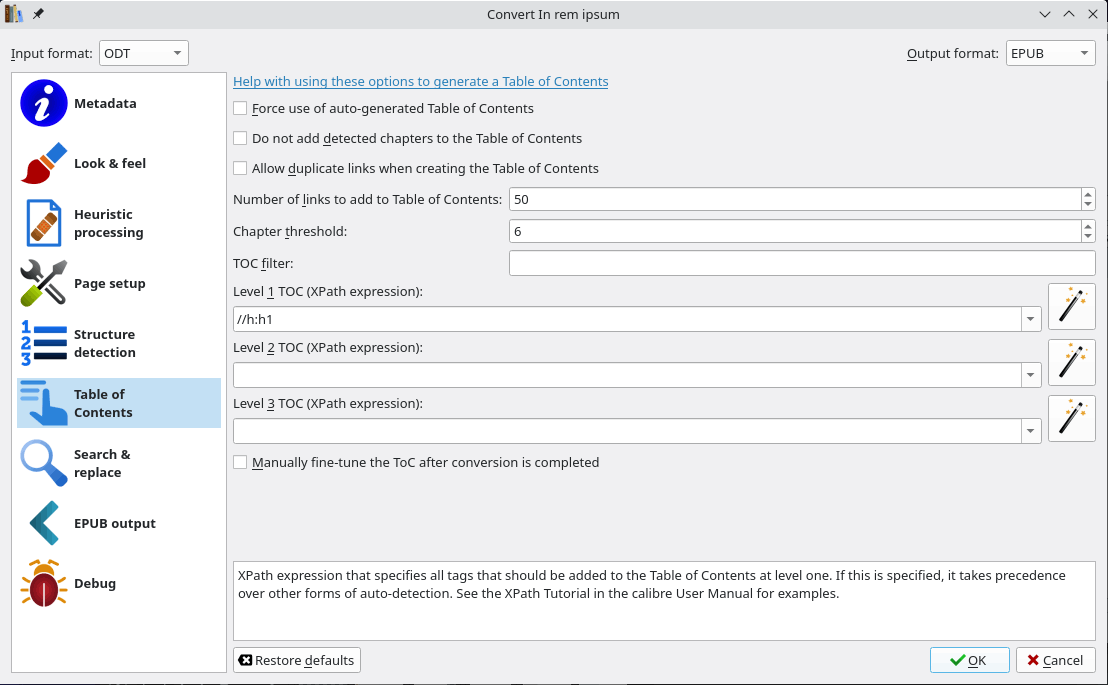1108x685 pixels.
Task: Enable Force use of auto-generated Table of Contents
Action: (x=240, y=109)
